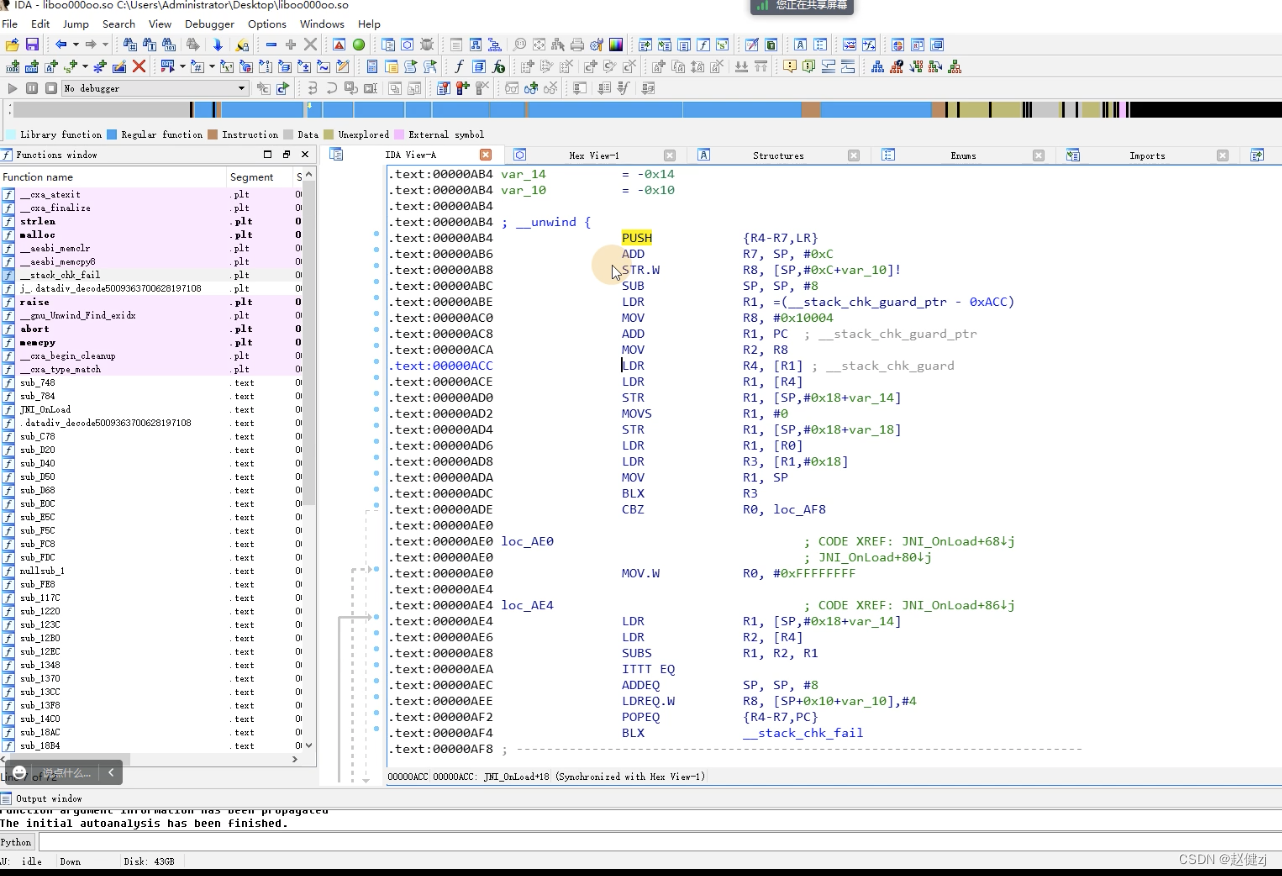Viewport: 1282px width, 876px height.
Task: Click the red X delete icon
Action: point(139,67)
